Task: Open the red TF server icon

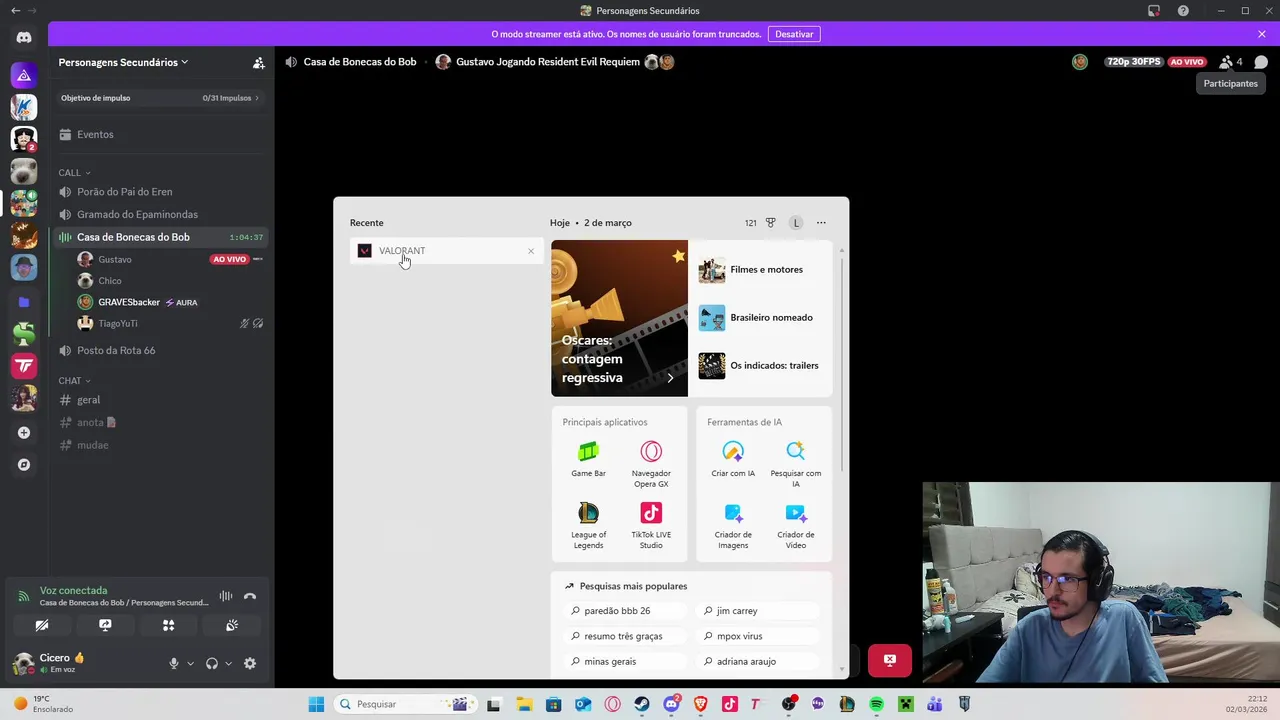Action: (24, 366)
